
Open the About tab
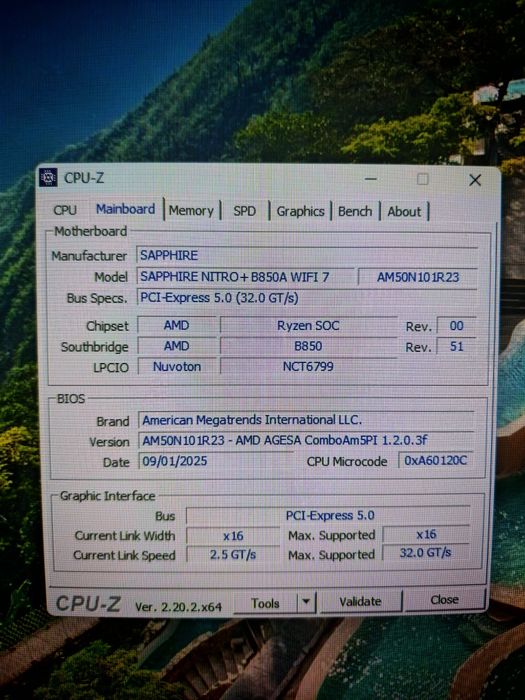point(404,212)
